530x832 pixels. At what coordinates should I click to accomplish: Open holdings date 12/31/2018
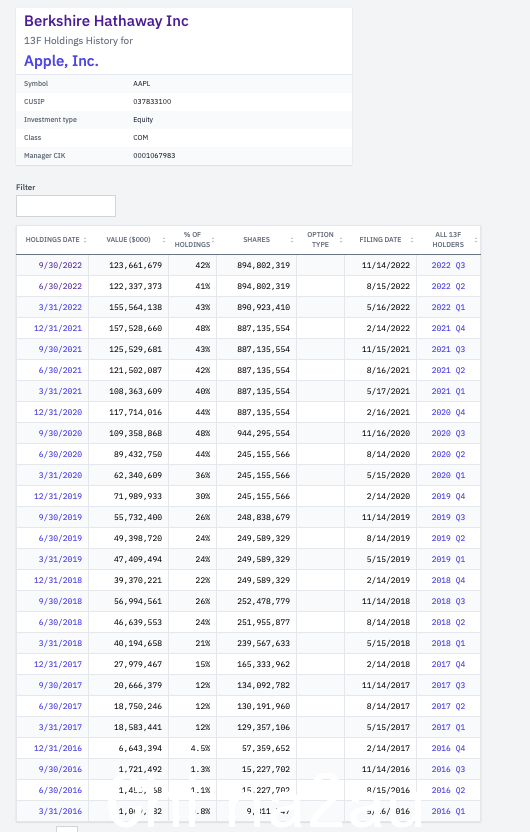[x=58, y=580]
